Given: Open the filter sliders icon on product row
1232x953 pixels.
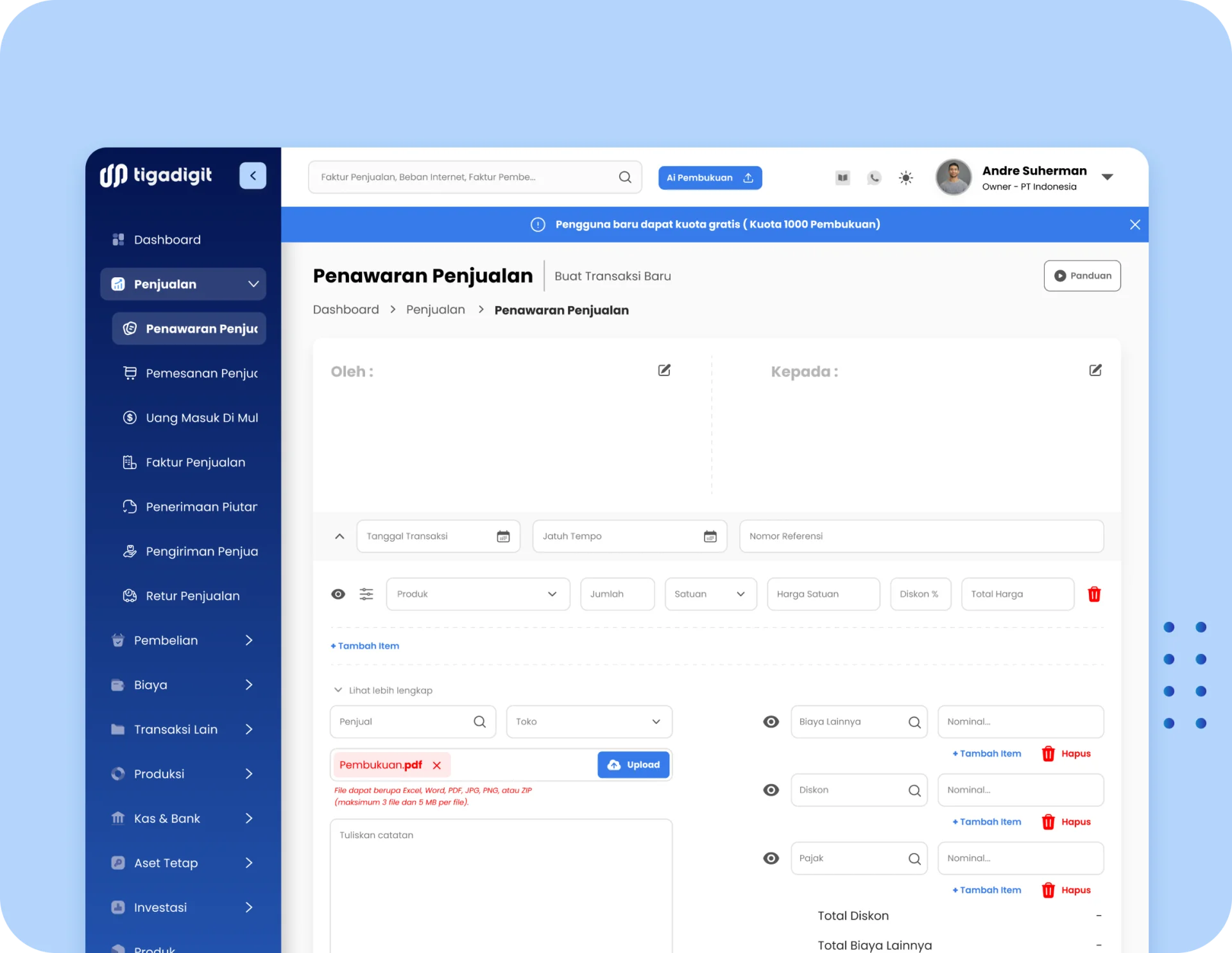Looking at the screenshot, I should (366, 594).
